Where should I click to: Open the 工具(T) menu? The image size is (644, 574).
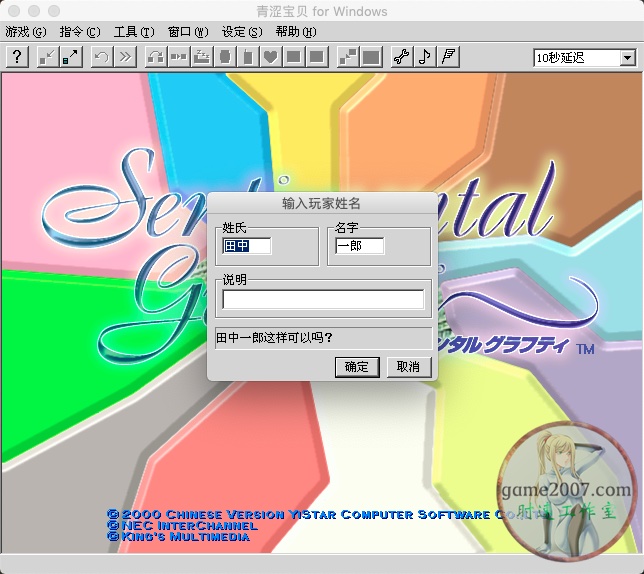(x=134, y=32)
